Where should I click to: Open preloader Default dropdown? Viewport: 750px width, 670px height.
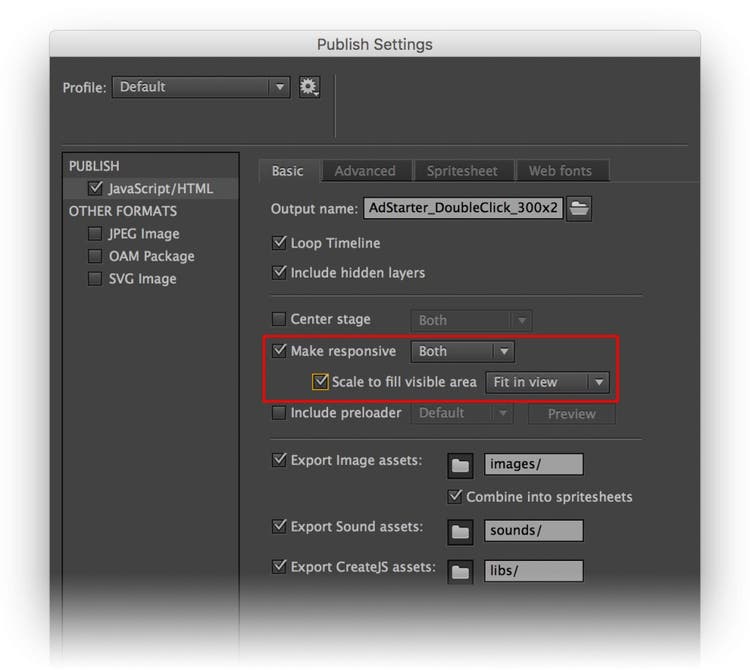[462, 413]
